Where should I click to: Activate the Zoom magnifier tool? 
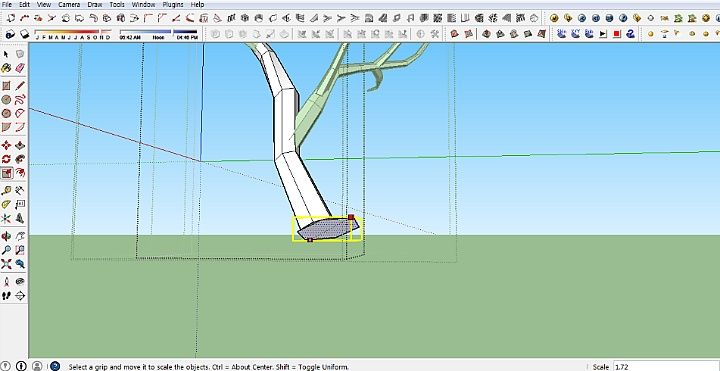(6, 250)
